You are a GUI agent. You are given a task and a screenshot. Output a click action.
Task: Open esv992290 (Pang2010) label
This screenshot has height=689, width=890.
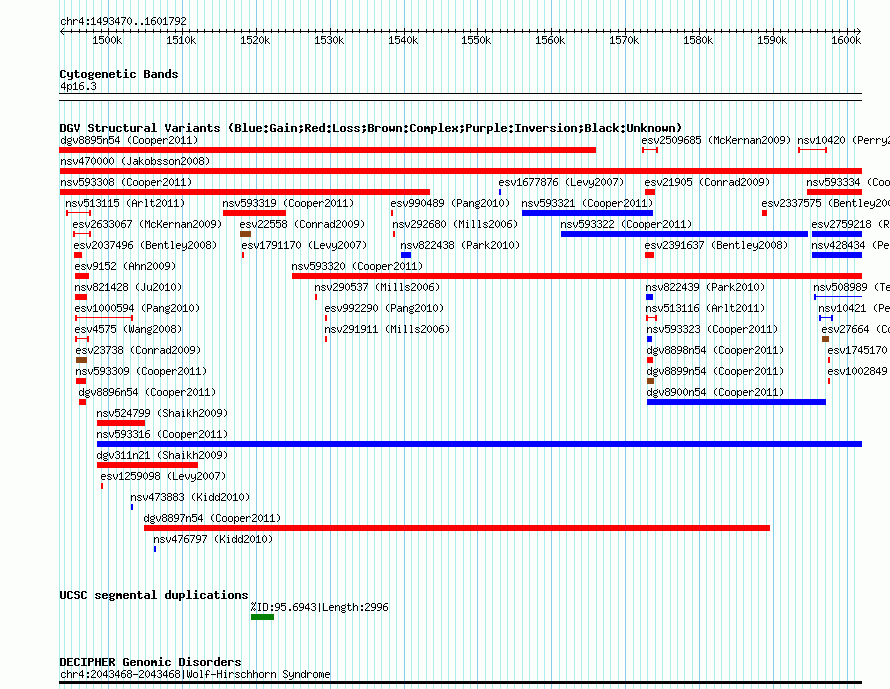point(384,308)
